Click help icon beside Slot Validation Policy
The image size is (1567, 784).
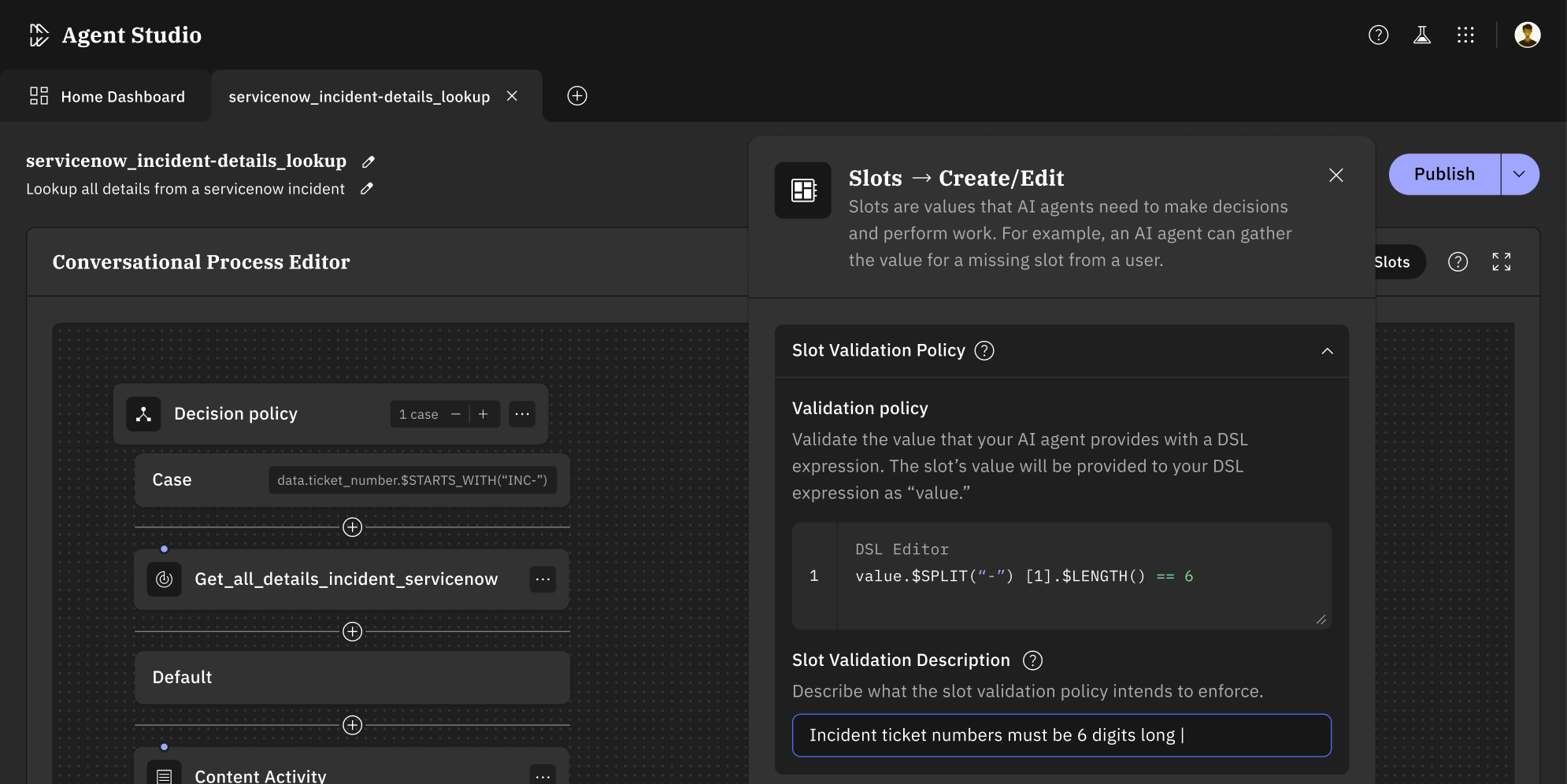(x=984, y=350)
